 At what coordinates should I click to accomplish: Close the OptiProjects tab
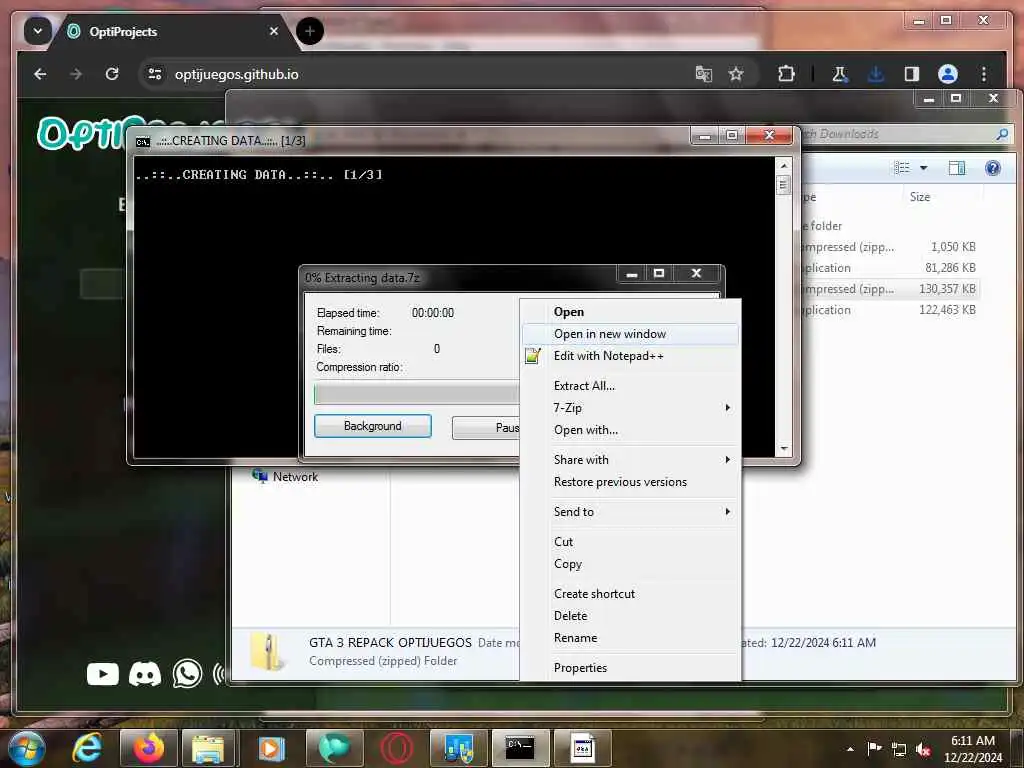coord(274,31)
